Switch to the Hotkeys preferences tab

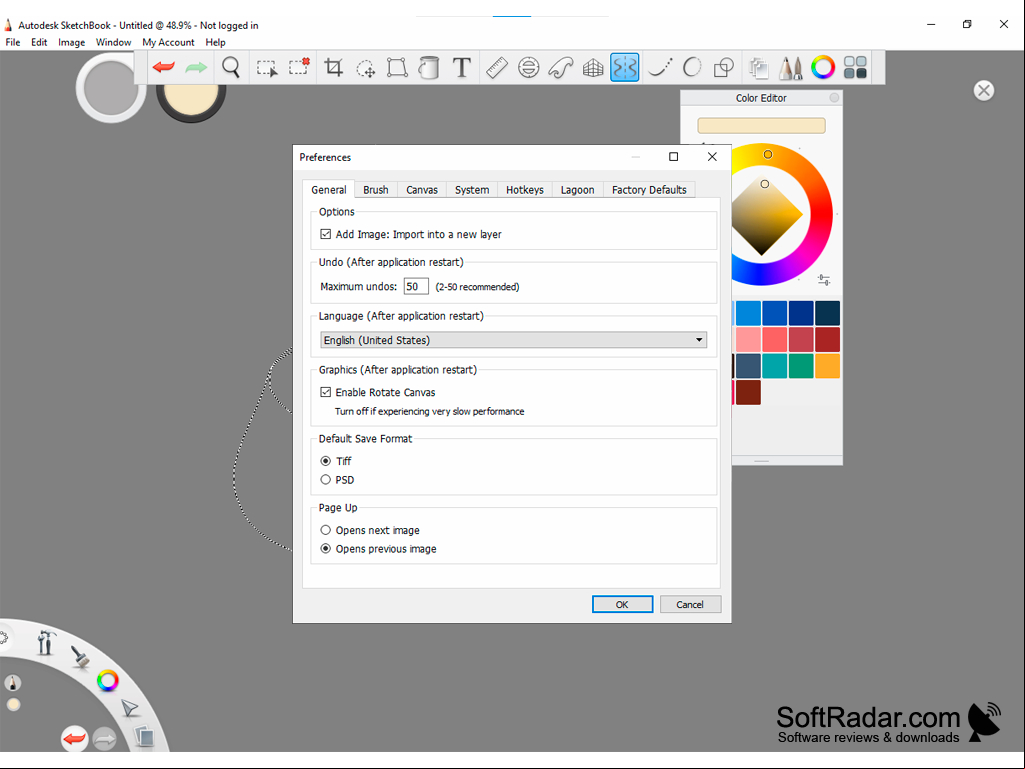[525, 190]
